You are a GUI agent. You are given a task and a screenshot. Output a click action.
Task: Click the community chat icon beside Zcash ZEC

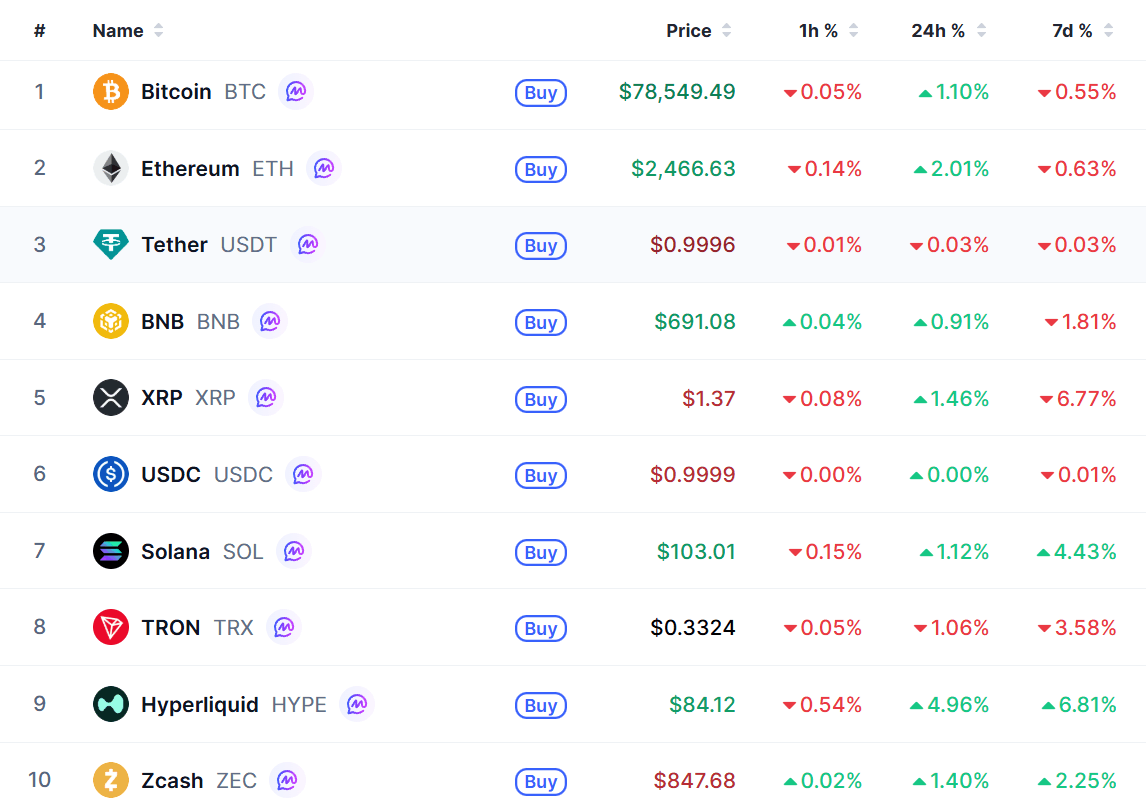pos(286,780)
